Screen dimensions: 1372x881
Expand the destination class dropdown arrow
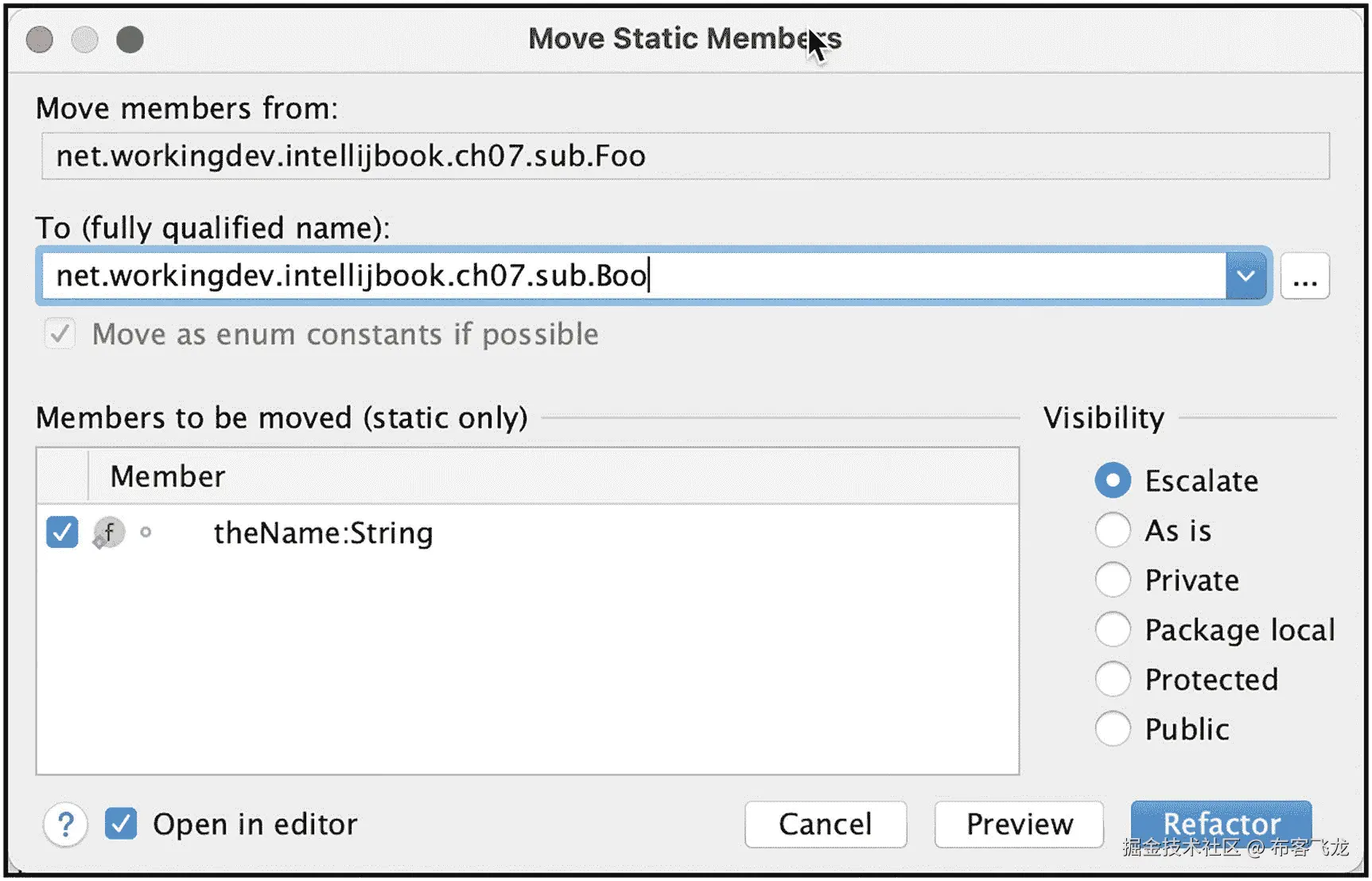point(1246,277)
